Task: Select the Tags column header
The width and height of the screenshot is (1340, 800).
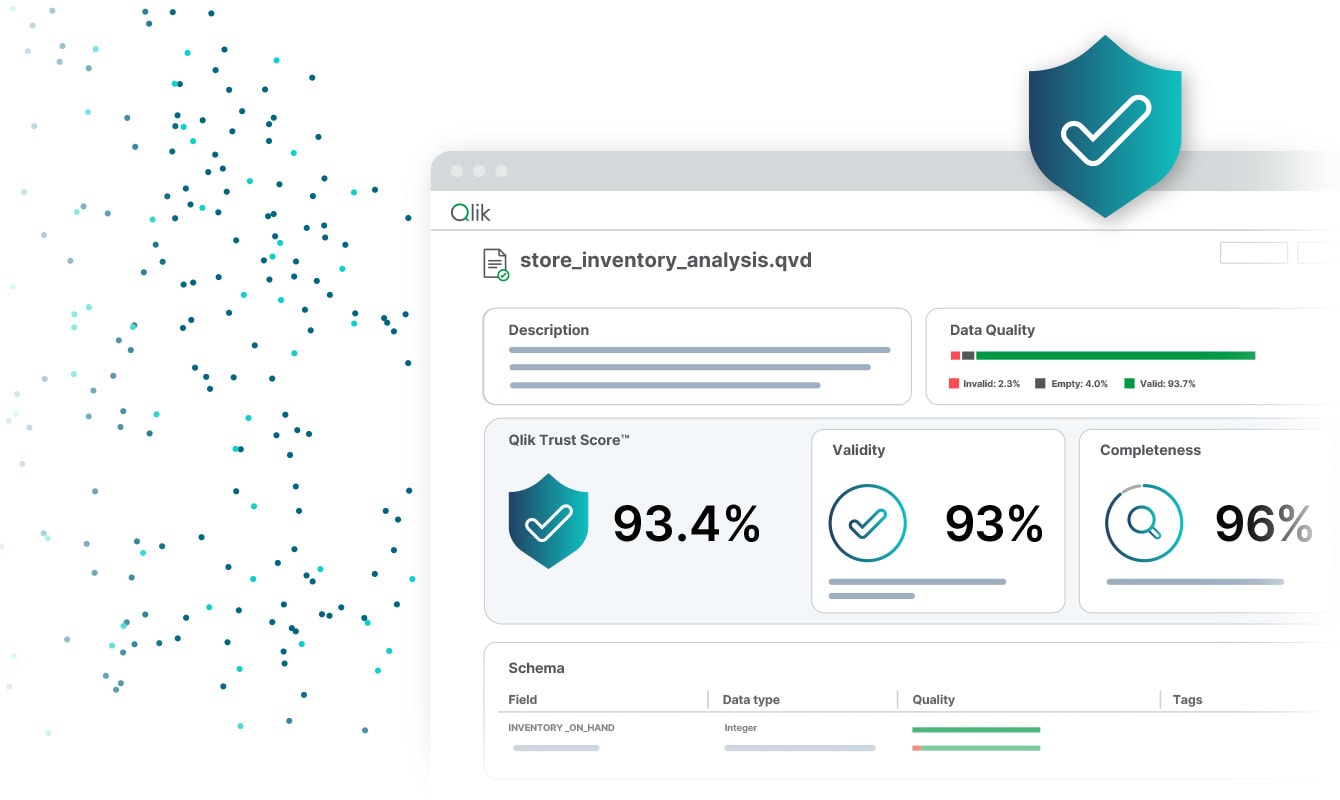Action: (x=1187, y=700)
